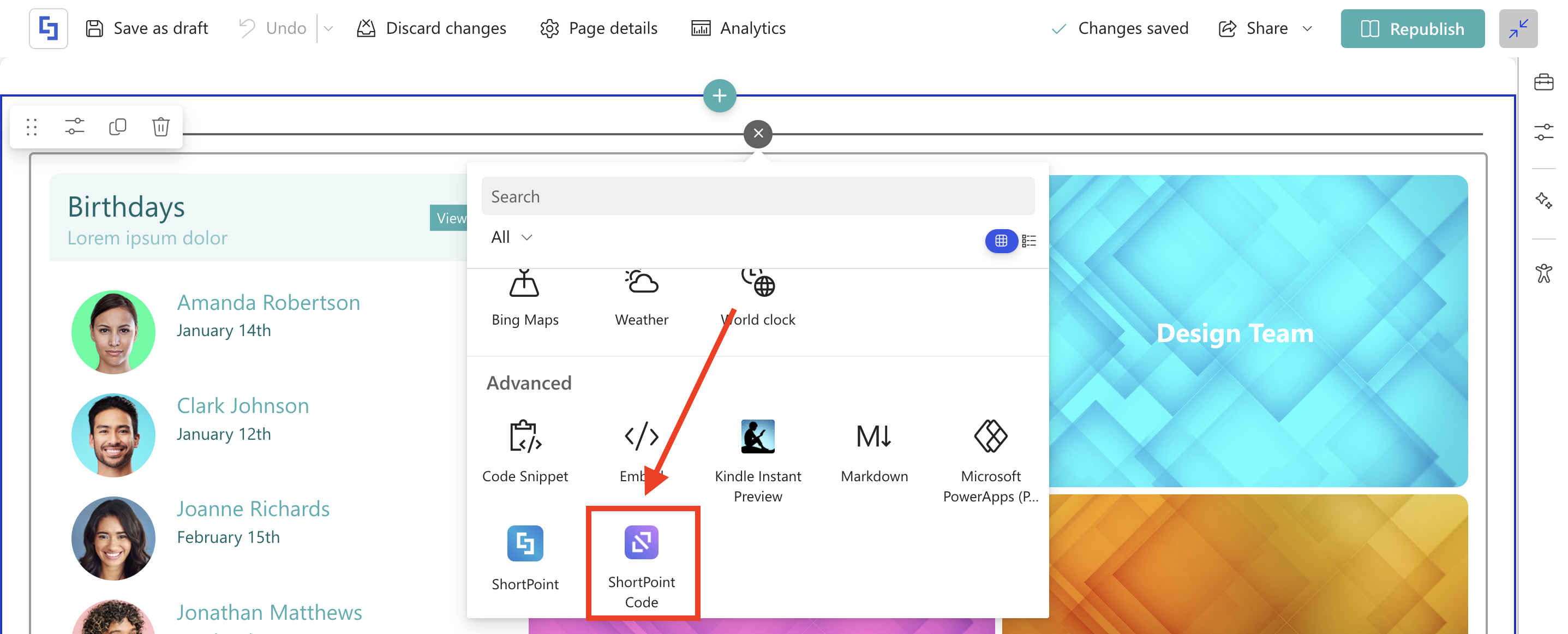The width and height of the screenshot is (1568, 634).
Task: Open the Share dropdown arrow
Action: tap(1307, 28)
